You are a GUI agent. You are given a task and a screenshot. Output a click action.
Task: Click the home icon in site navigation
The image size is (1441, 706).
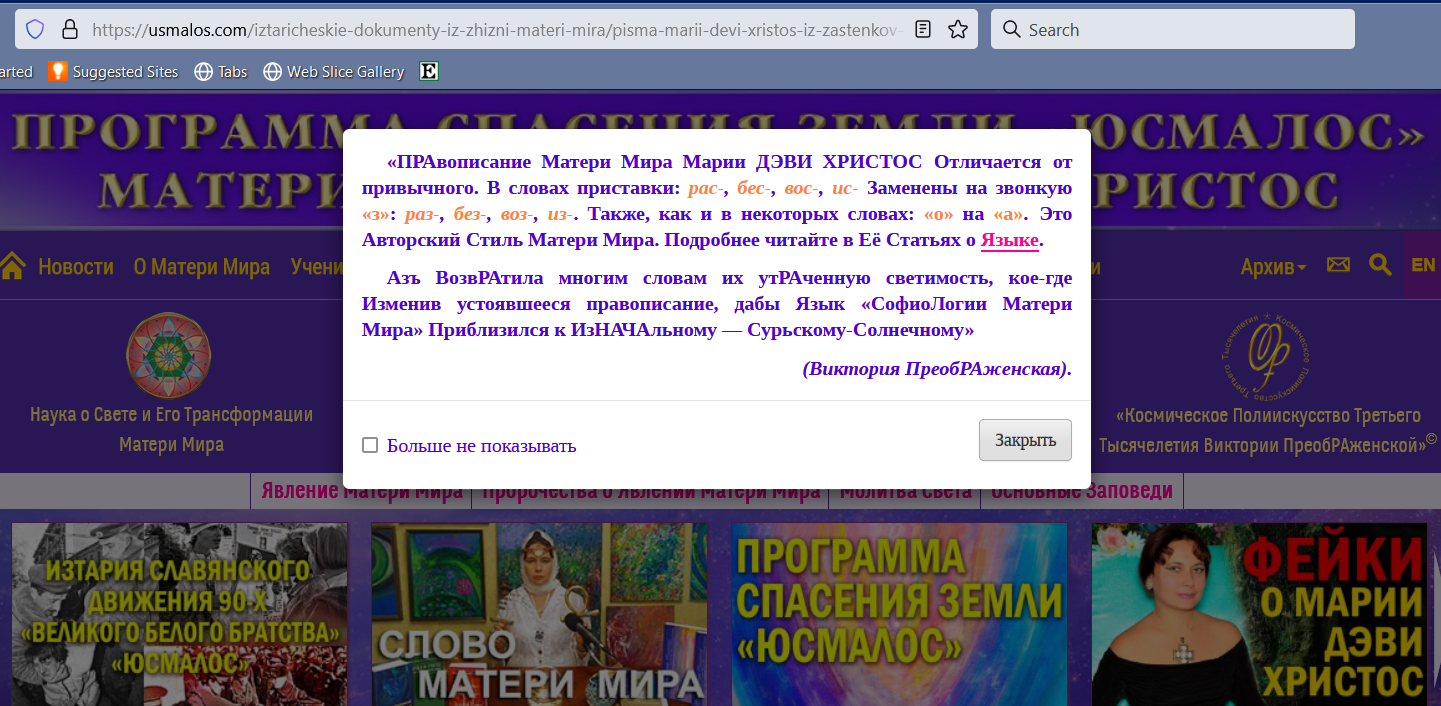12,266
